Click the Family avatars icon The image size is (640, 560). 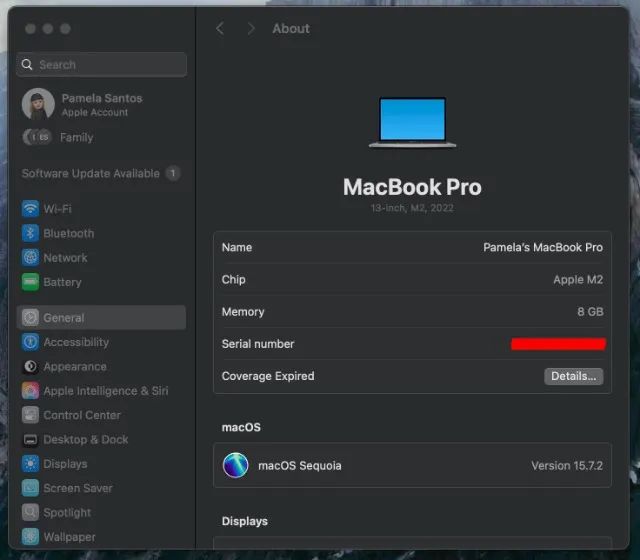[x=37, y=137]
